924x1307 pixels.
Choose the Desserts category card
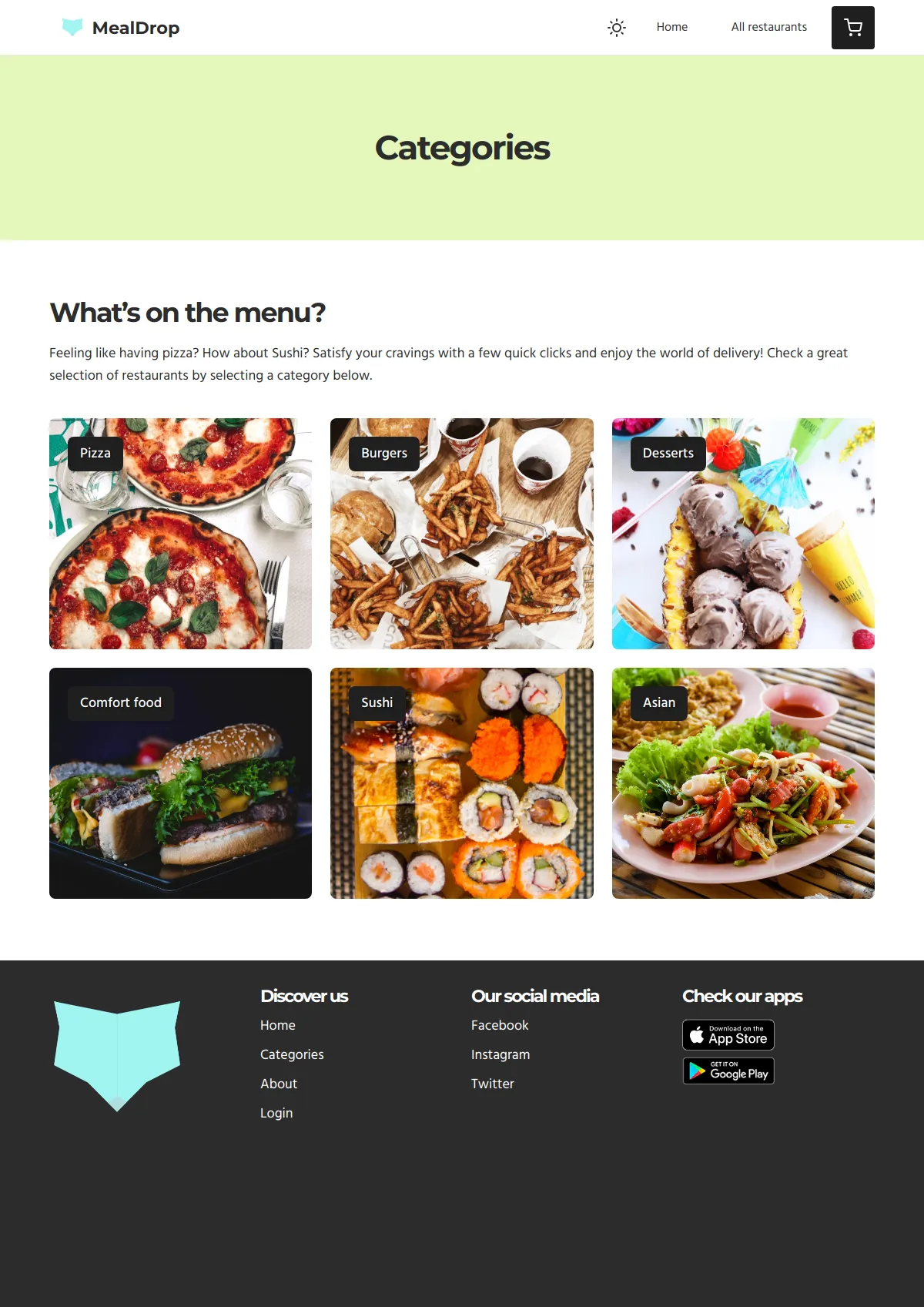coord(743,534)
